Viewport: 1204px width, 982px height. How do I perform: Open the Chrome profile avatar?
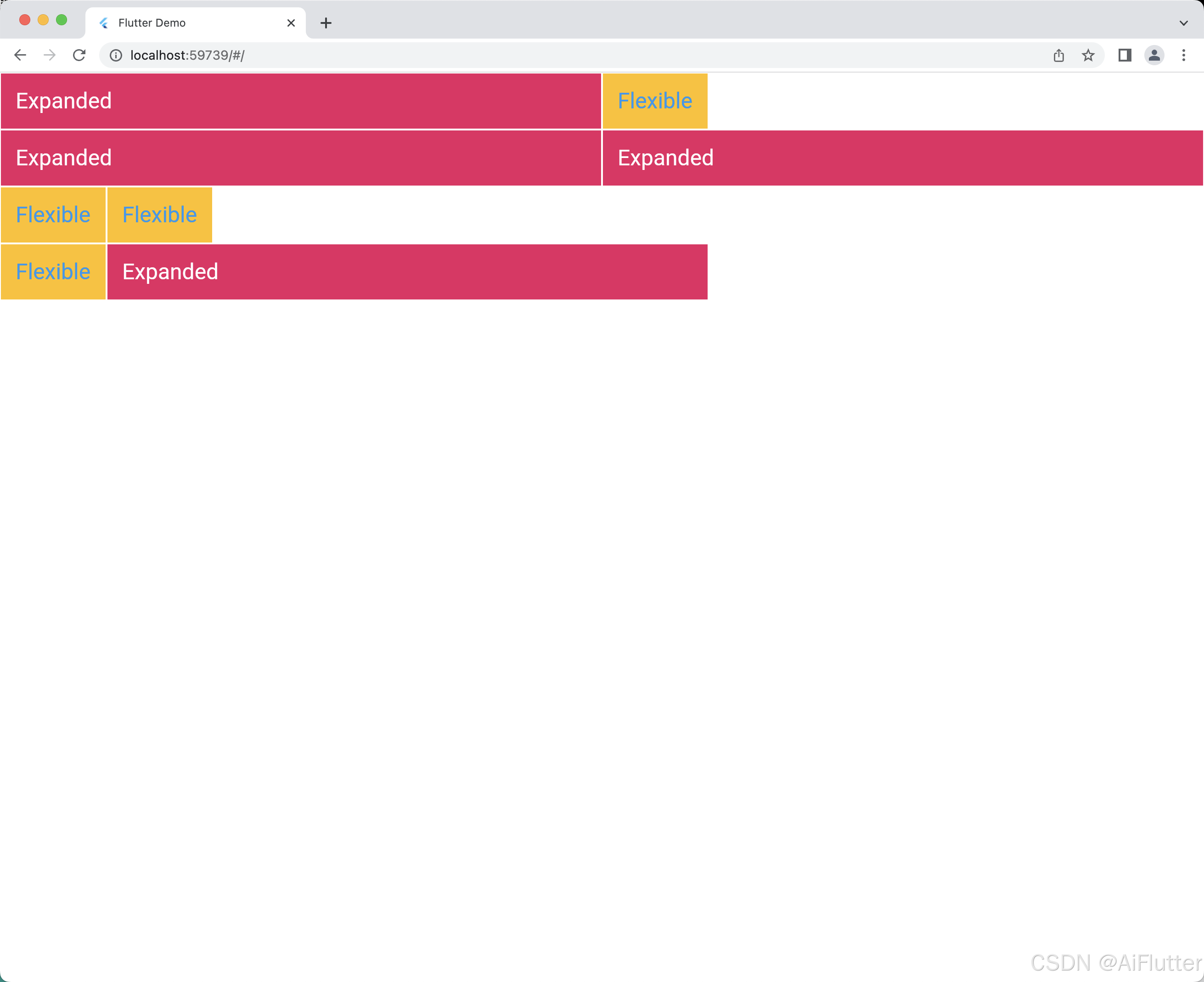coord(1154,55)
